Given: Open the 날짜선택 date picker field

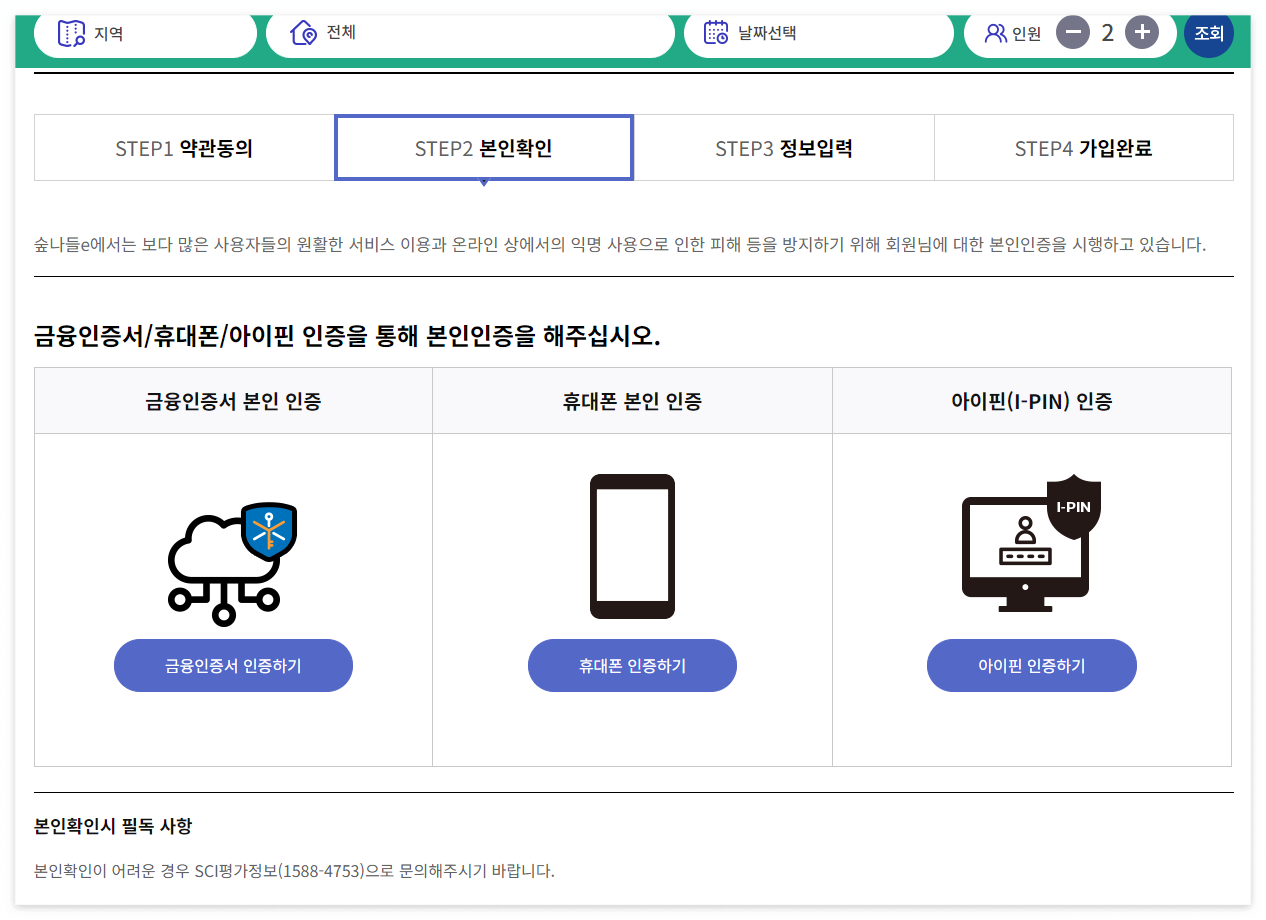Looking at the screenshot, I should [820, 32].
